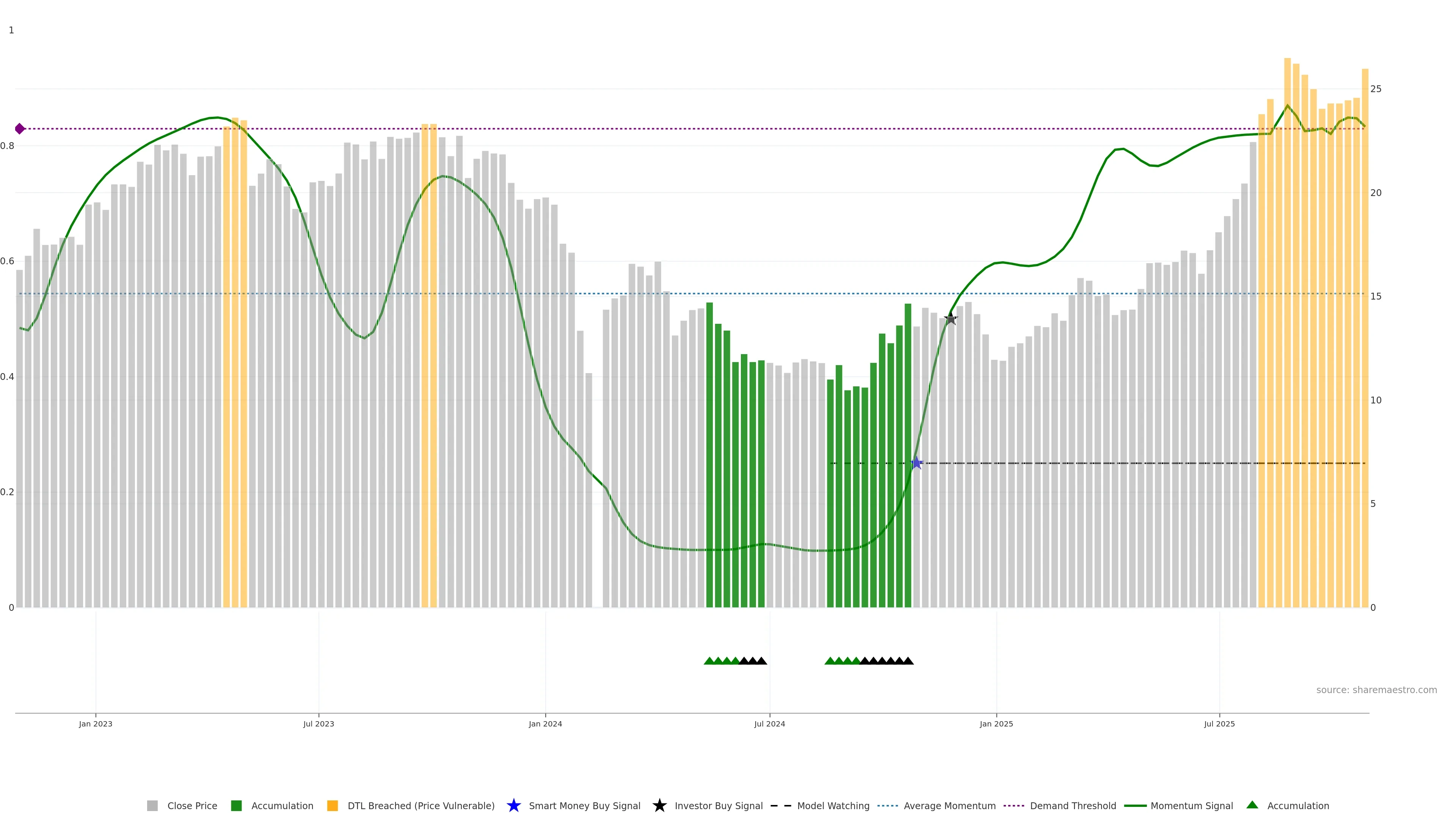Click green Accumulation square legend icon
This screenshot has width=1456, height=819.
236,806
